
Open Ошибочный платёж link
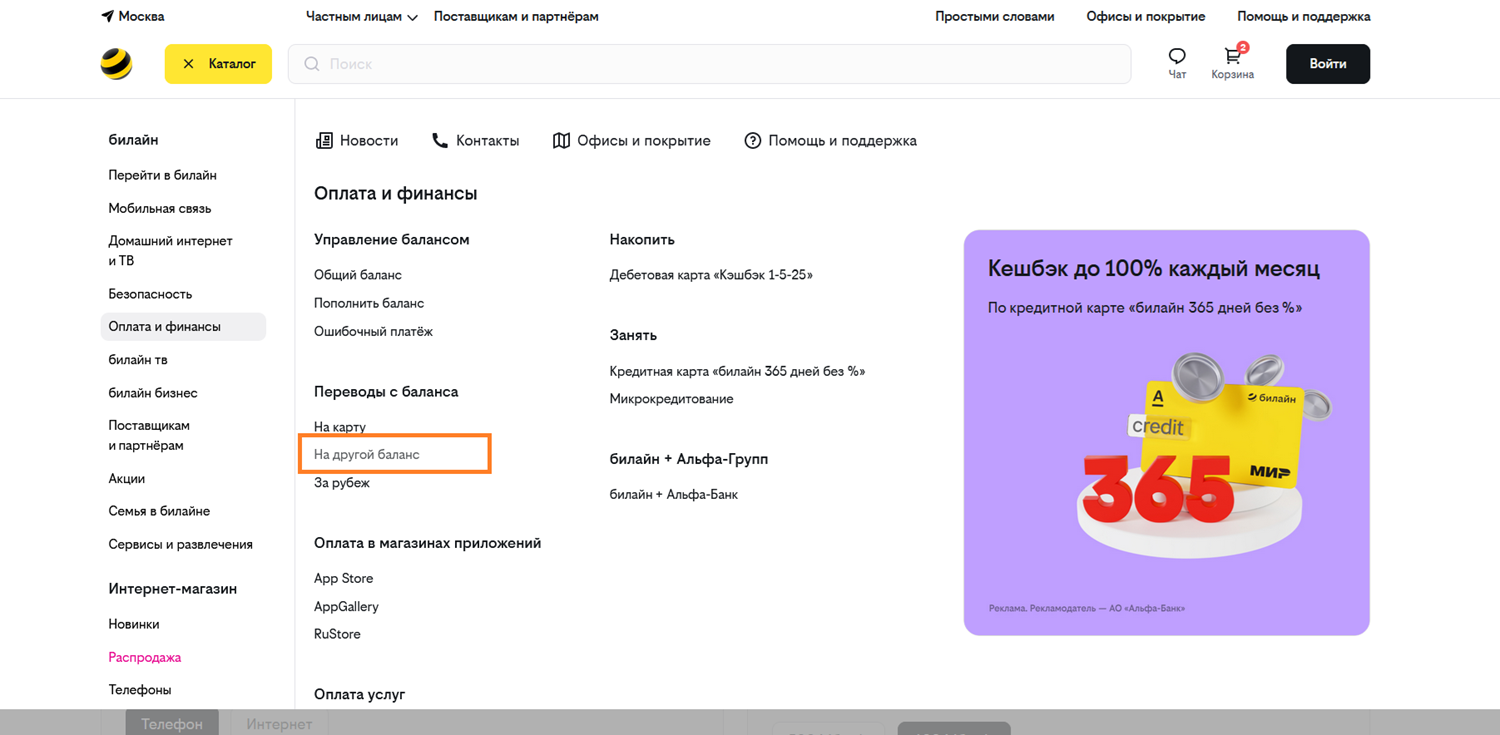(x=374, y=332)
